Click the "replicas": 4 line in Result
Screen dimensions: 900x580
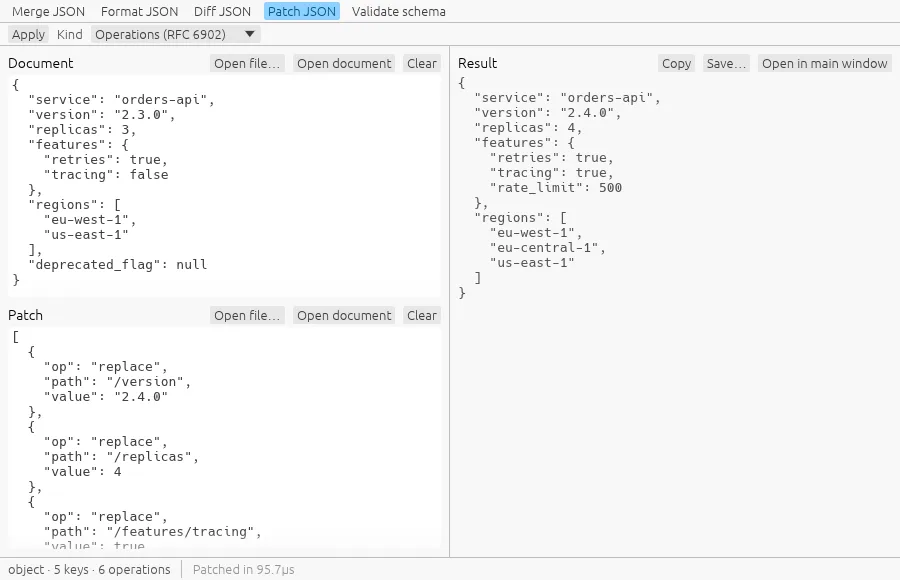pos(528,127)
